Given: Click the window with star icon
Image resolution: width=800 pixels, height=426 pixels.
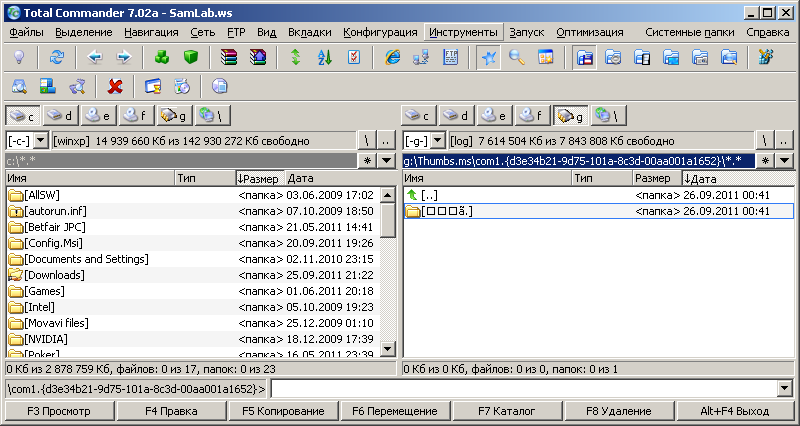Looking at the screenshot, I should [x=546, y=57].
